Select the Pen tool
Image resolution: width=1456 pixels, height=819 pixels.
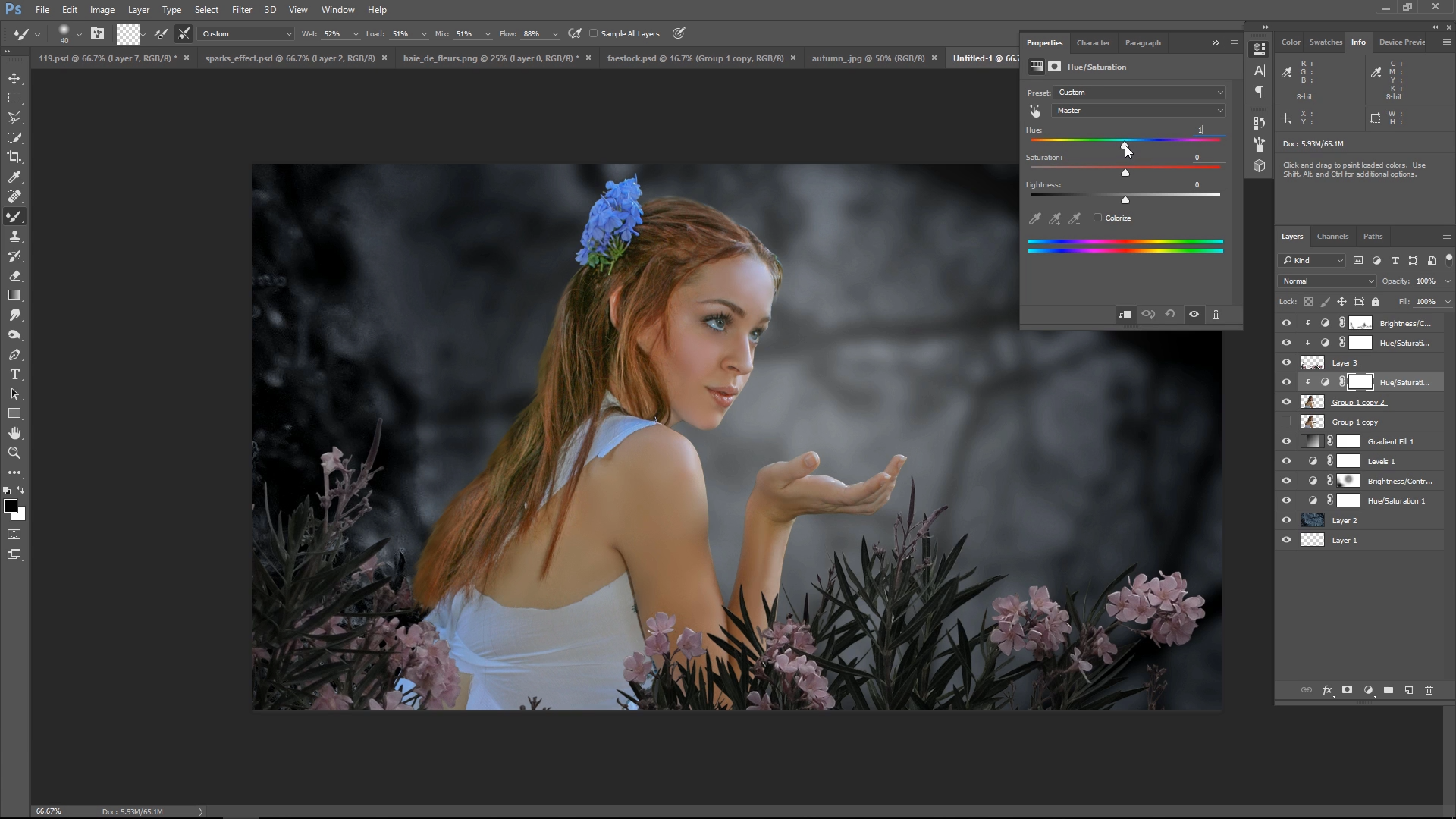pos(14,354)
